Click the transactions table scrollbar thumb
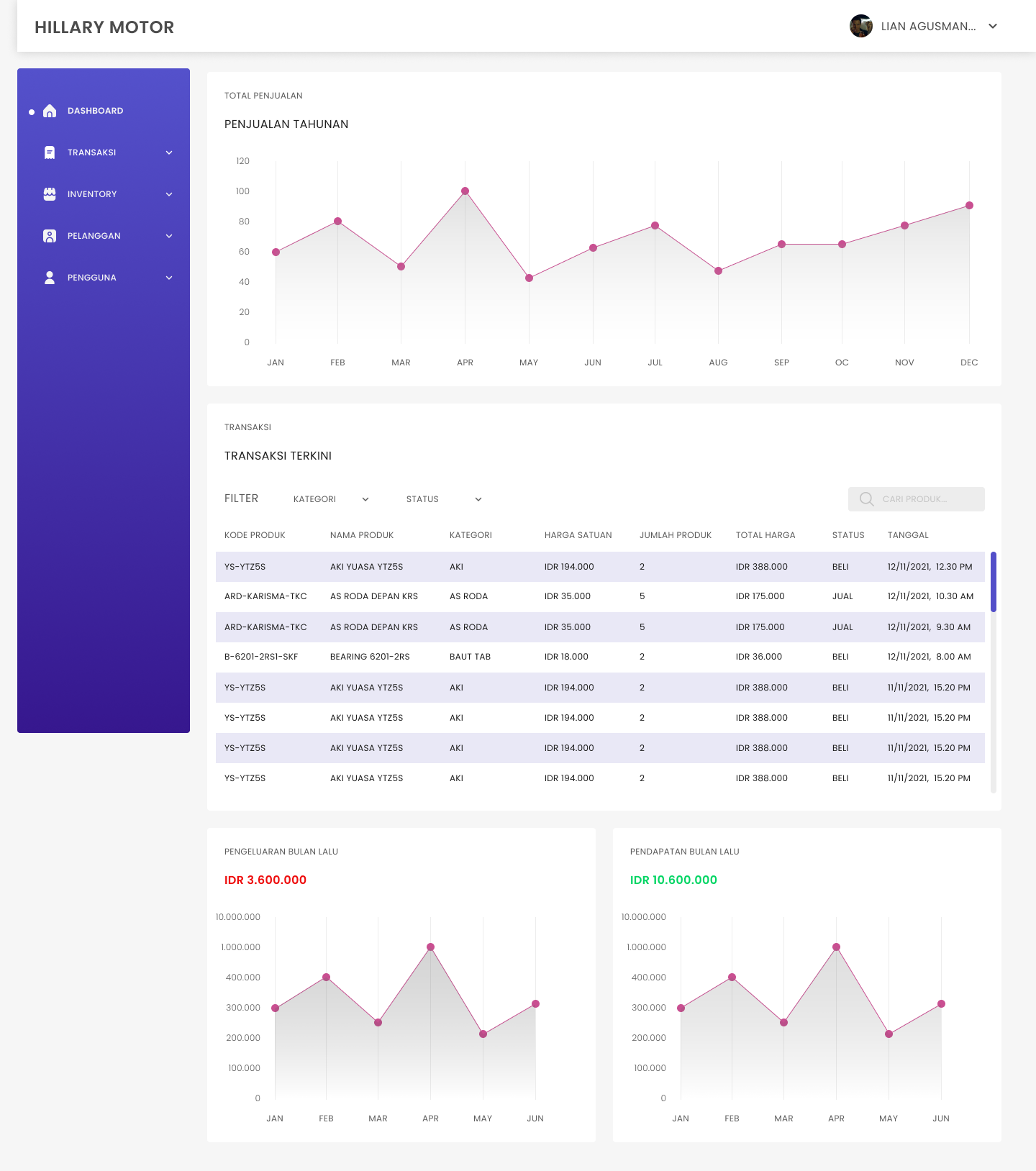Viewport: 1036px width, 1171px height. point(994,581)
